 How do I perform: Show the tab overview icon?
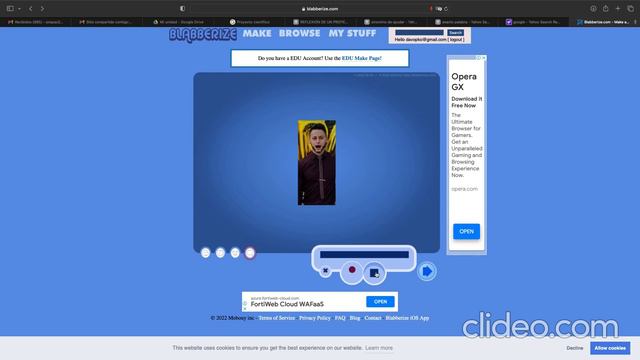click(x=631, y=9)
